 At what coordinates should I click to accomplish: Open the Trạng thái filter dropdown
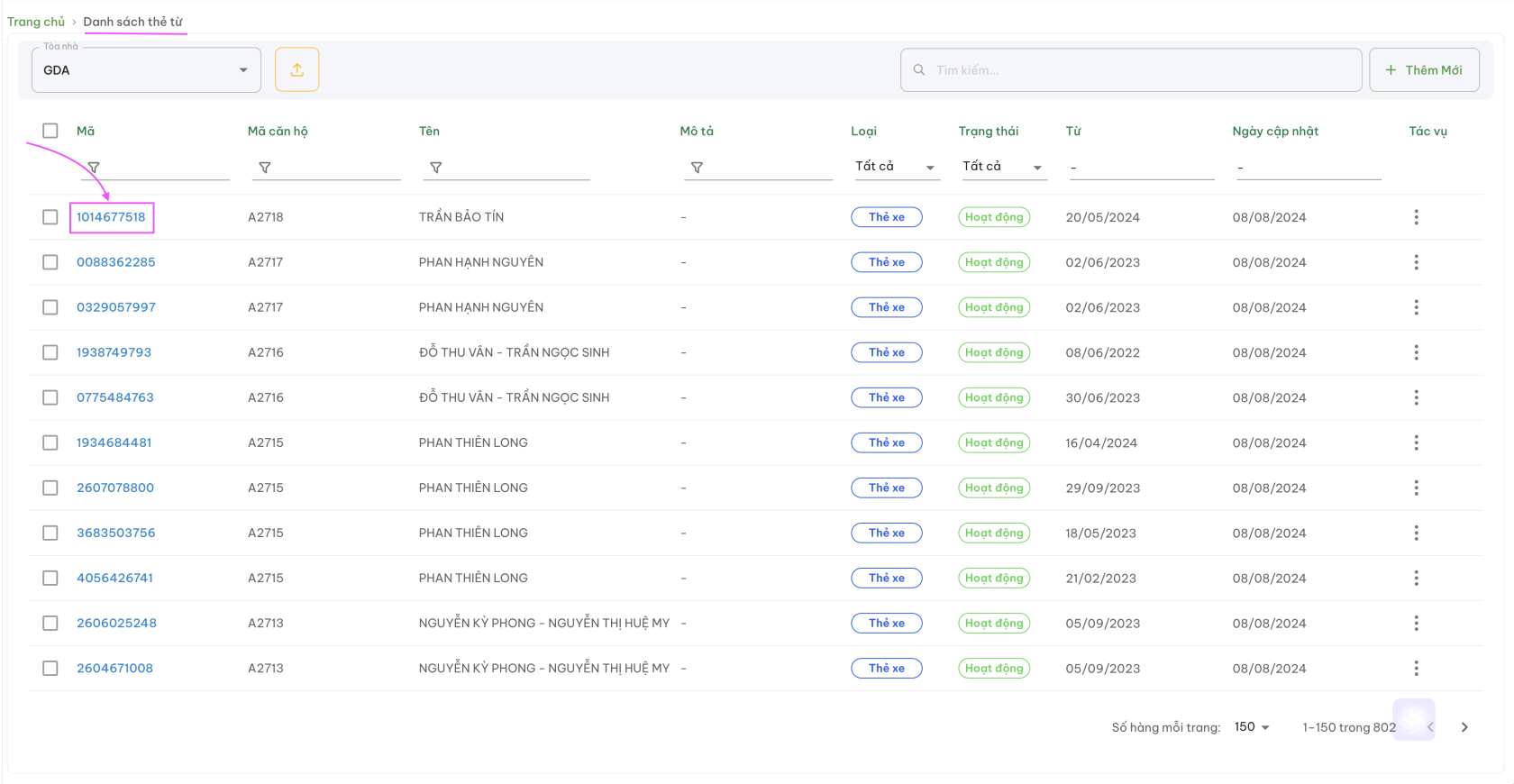tap(1003, 167)
